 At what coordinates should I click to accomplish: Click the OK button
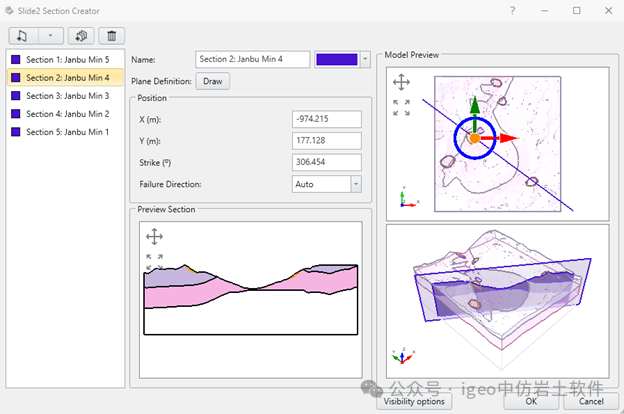pos(531,401)
